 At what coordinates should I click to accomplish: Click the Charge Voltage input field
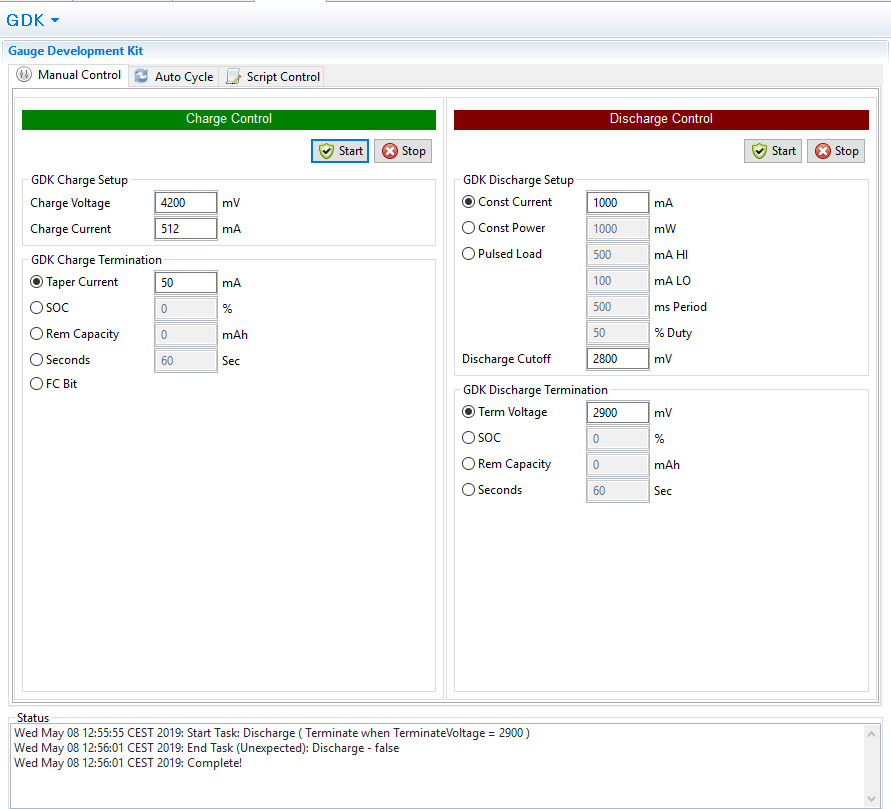186,203
